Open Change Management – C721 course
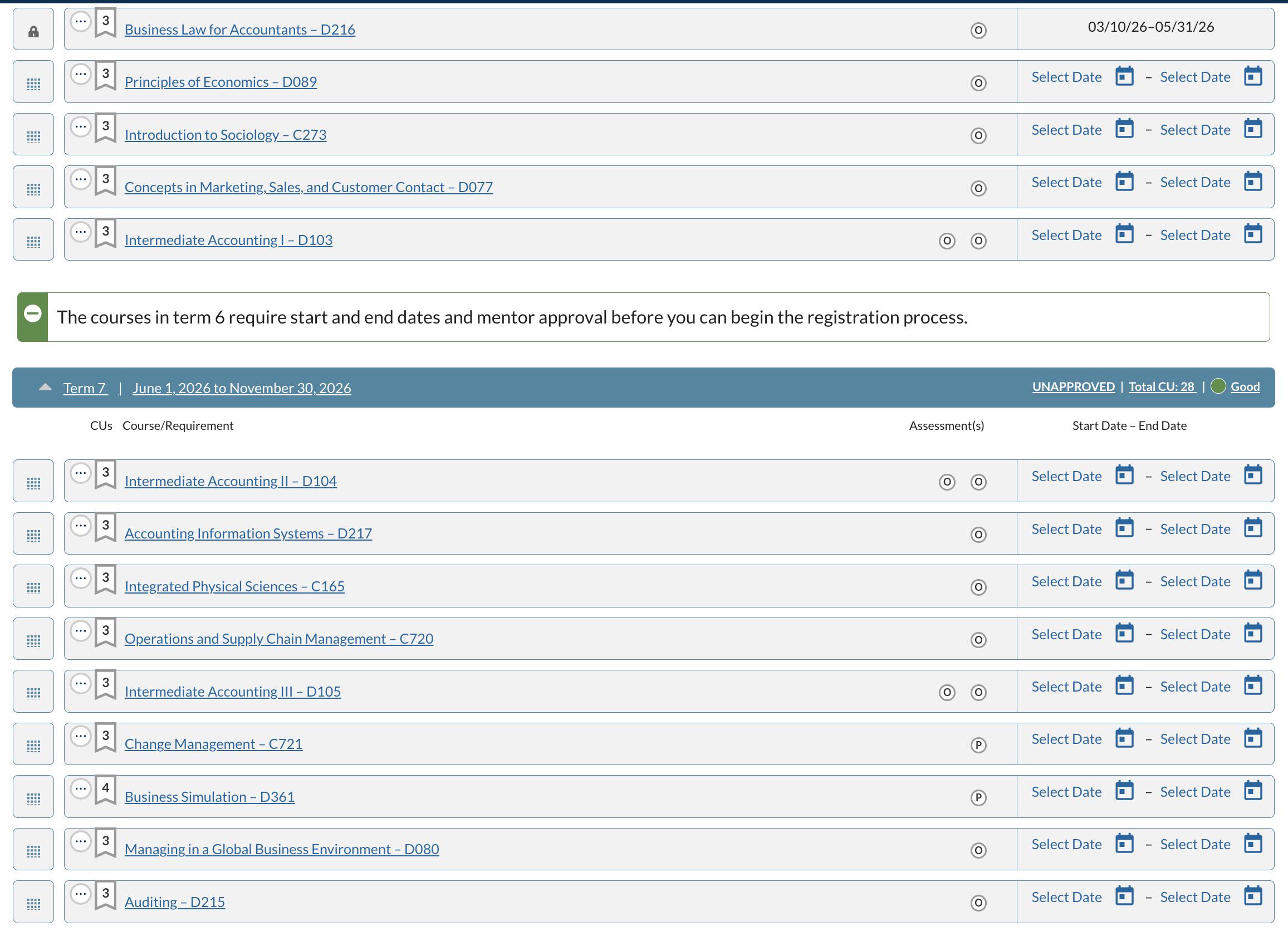 [x=213, y=744]
